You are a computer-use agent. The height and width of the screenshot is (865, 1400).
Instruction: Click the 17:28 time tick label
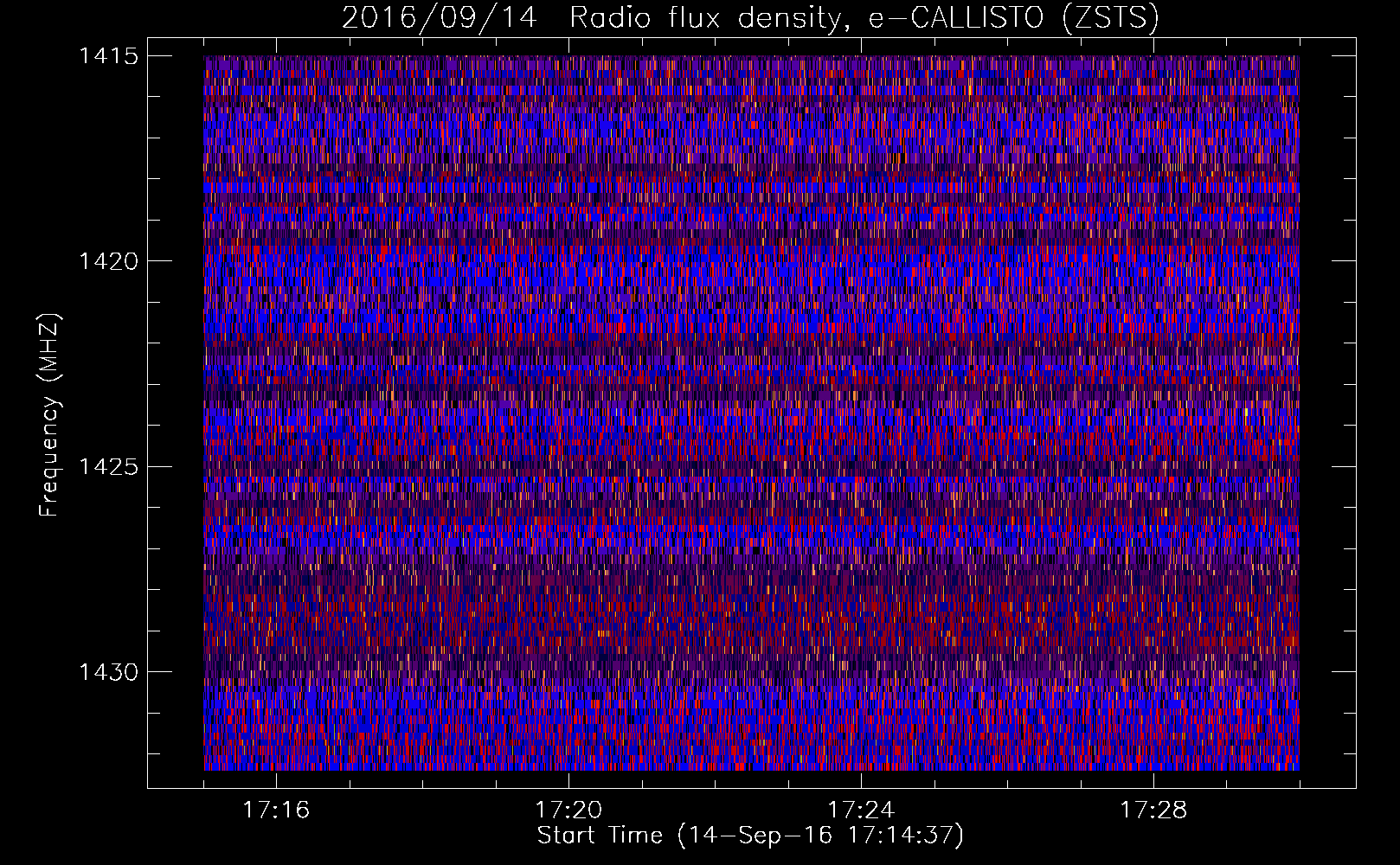click(1153, 810)
